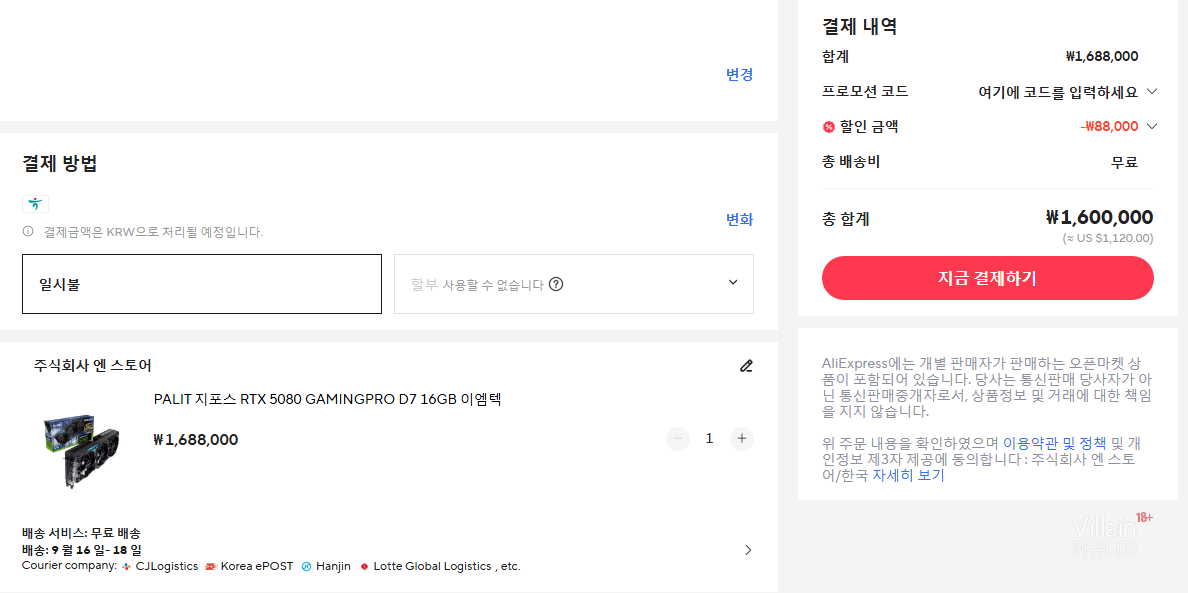Click the 자세히 보기 details link
This screenshot has height=593, width=1188.
[x=908, y=476]
